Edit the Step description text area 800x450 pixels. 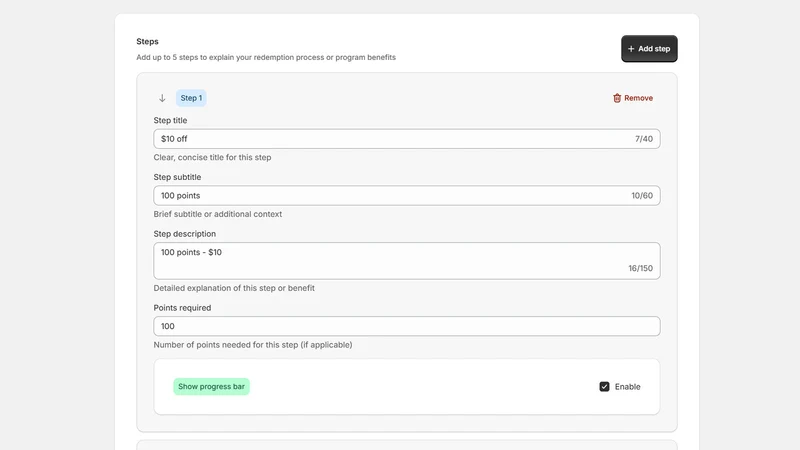coord(407,261)
